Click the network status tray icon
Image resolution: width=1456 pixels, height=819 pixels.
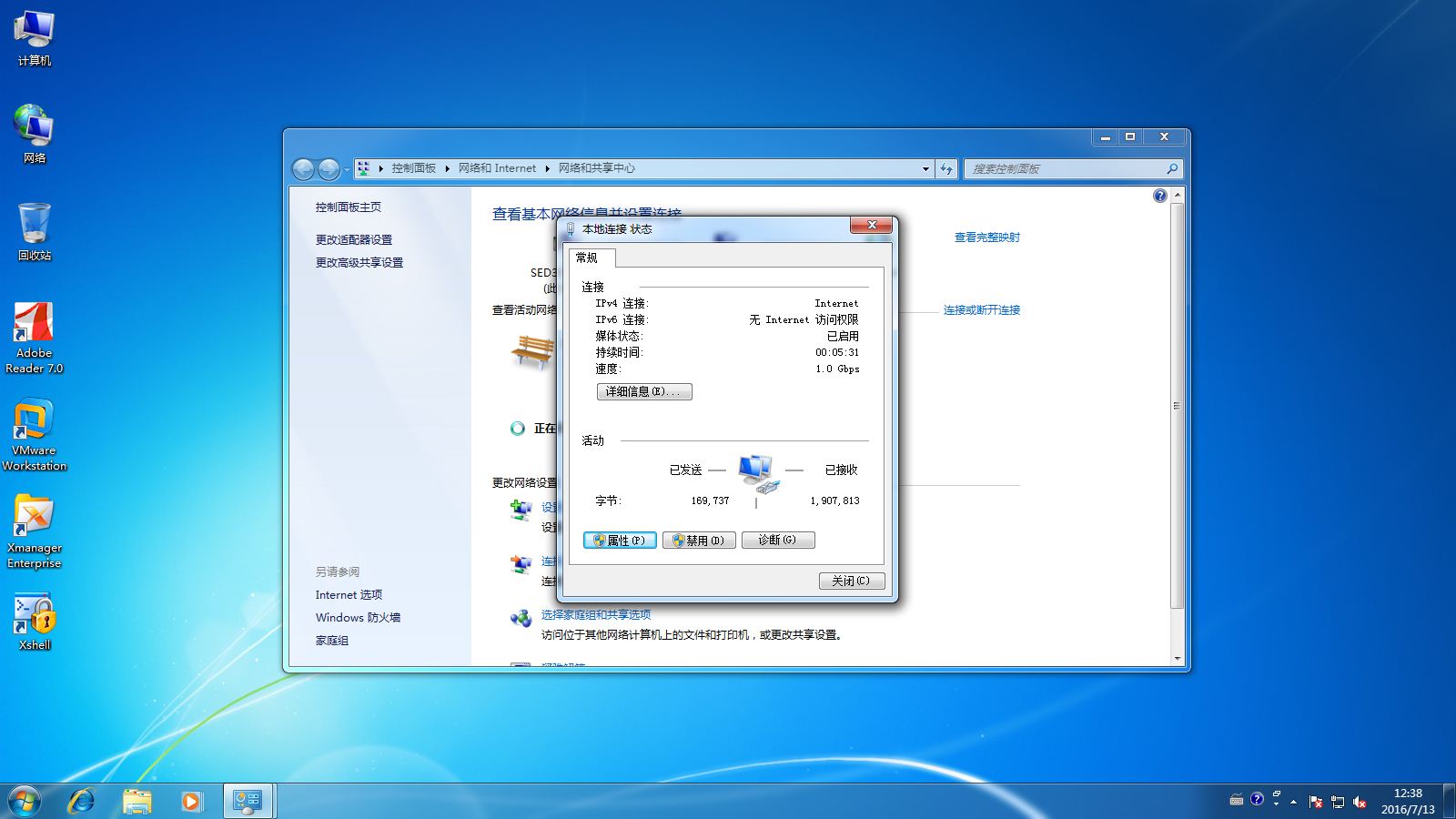1337,802
